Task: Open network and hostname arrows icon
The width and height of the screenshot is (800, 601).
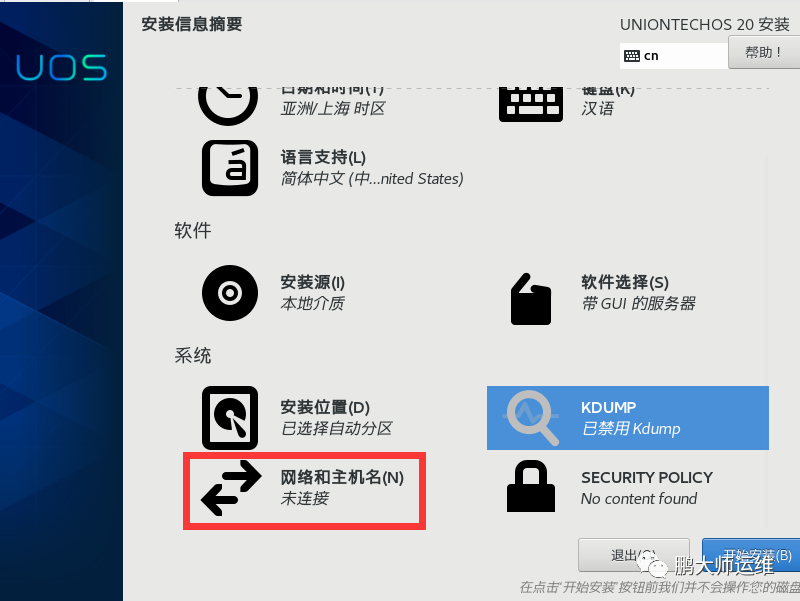Action: tap(231, 488)
